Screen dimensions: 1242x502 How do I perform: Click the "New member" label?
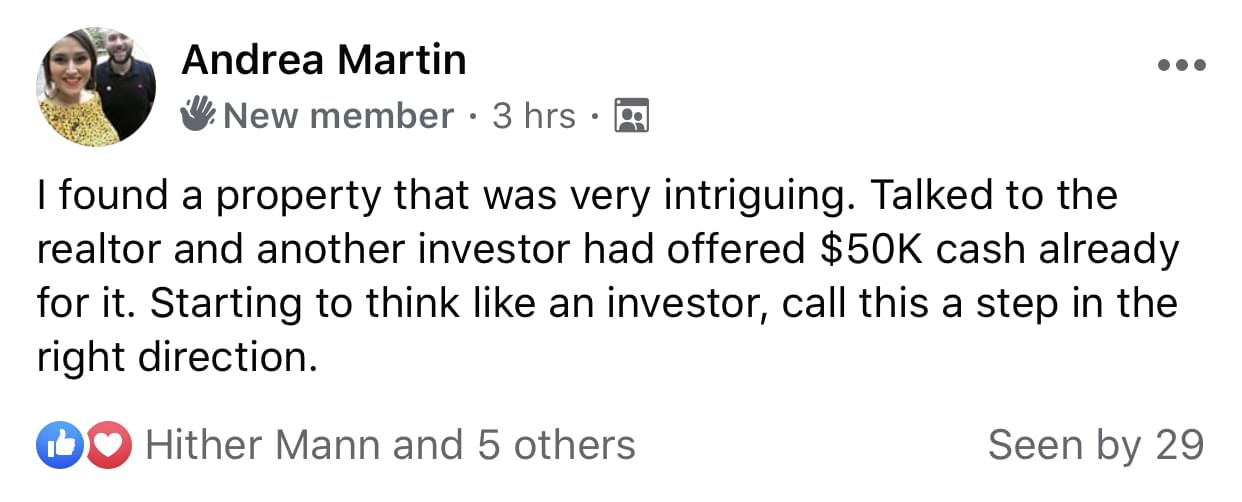(x=339, y=116)
